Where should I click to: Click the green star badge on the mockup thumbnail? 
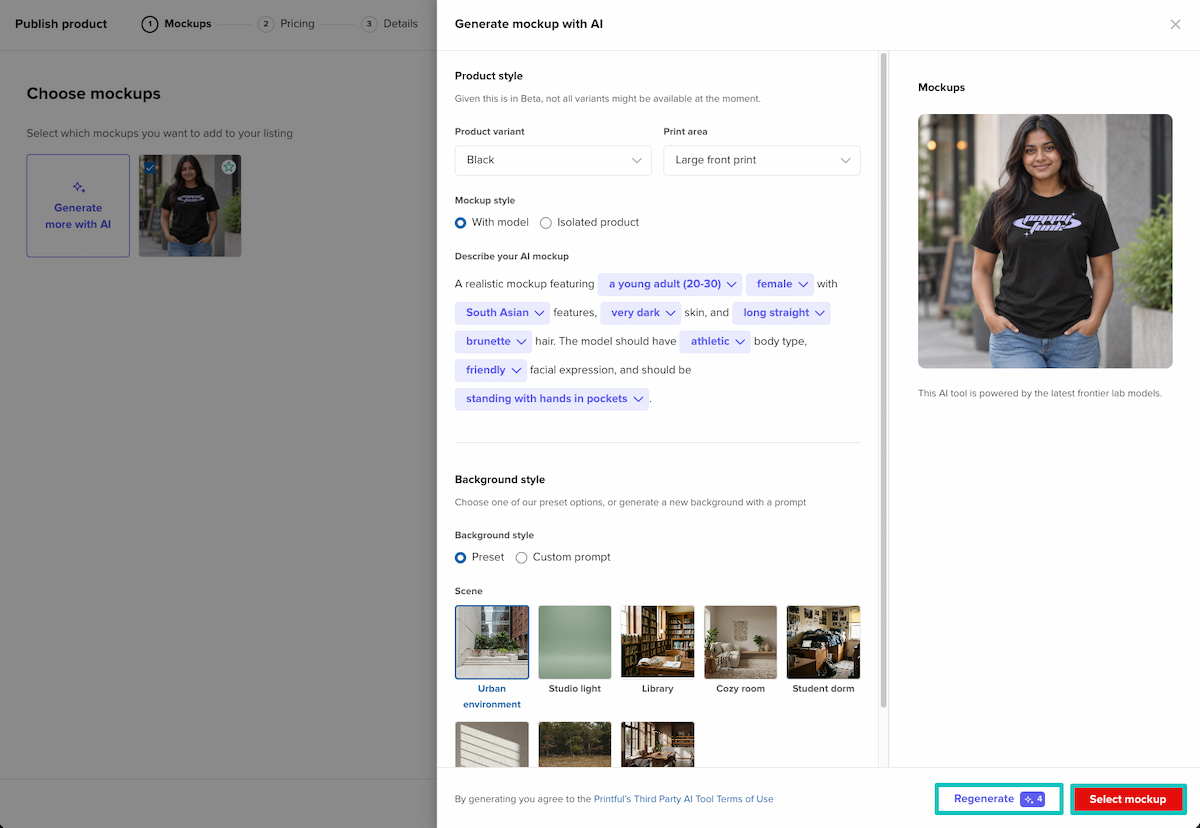click(229, 167)
